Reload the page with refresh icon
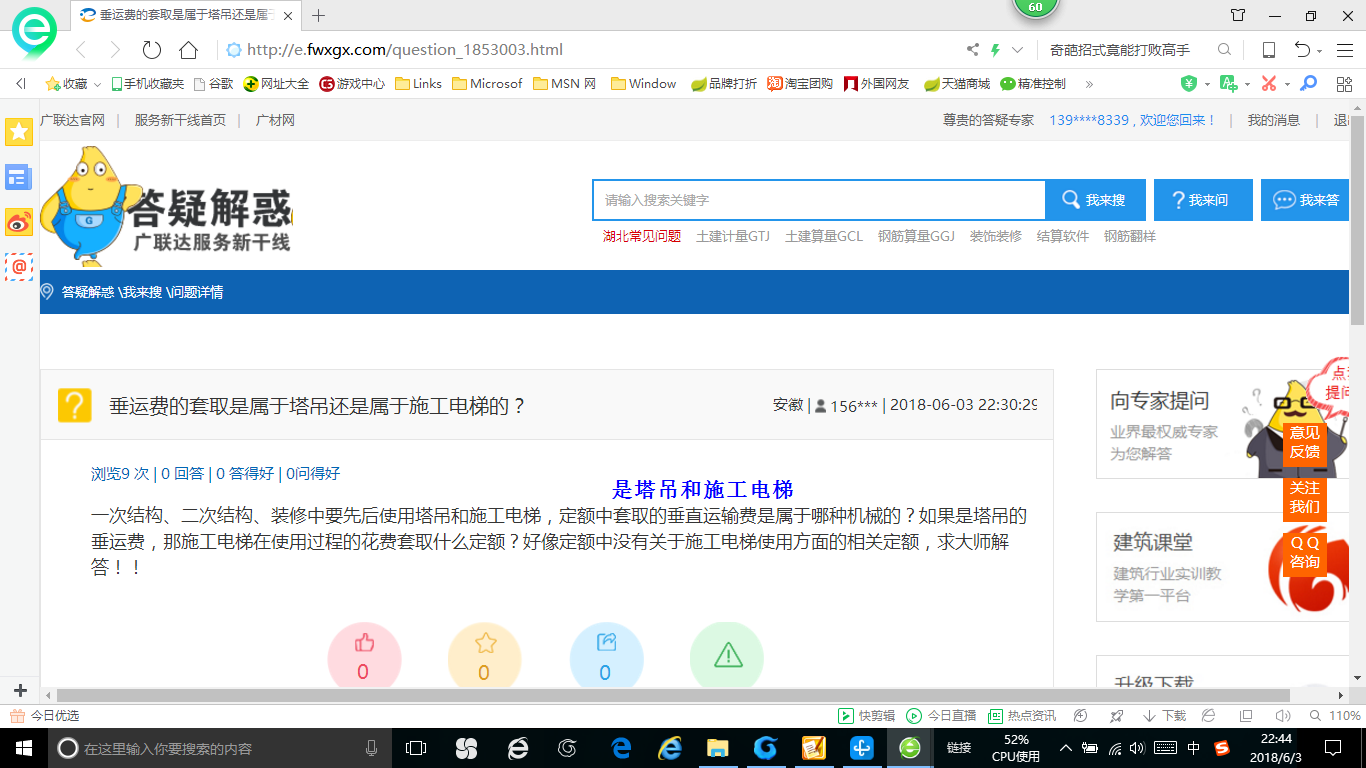Viewport: 1366px width, 768px height. click(x=152, y=50)
